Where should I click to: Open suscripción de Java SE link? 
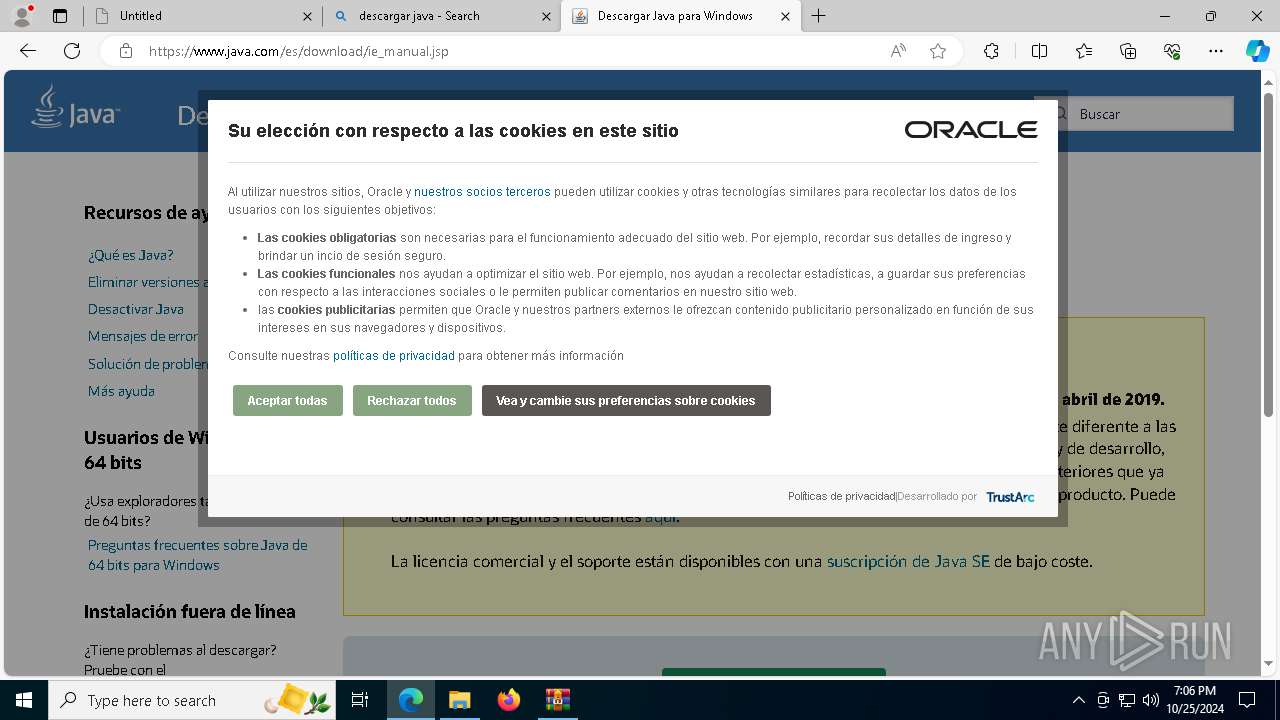point(908,562)
